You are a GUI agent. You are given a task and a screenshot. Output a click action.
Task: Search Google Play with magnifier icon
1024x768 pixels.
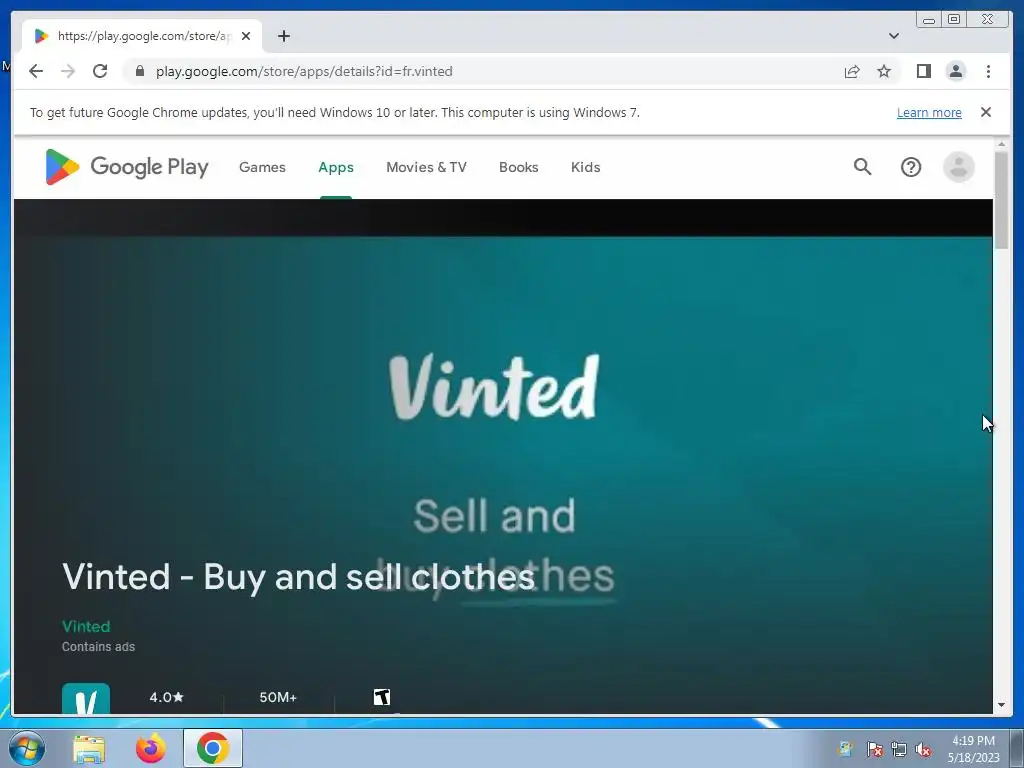point(862,167)
